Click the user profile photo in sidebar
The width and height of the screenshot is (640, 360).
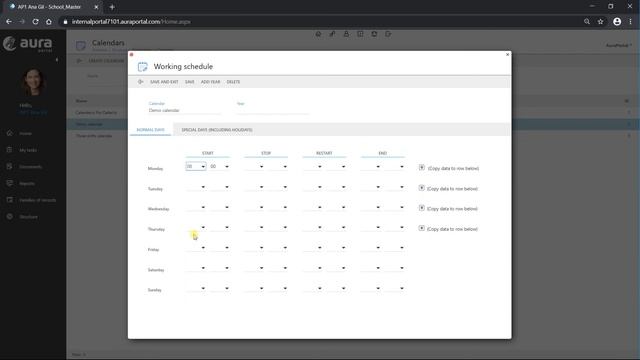click(x=33, y=82)
